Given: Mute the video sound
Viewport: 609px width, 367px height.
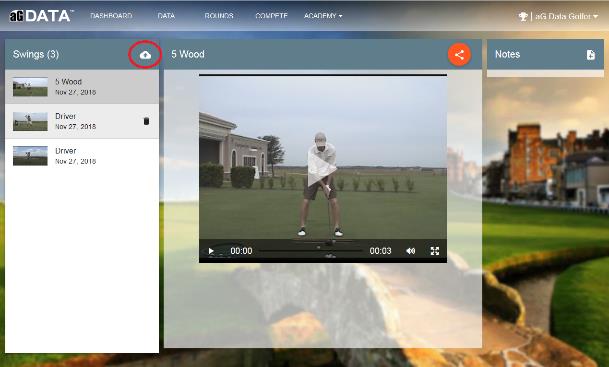Looking at the screenshot, I should coord(411,251).
